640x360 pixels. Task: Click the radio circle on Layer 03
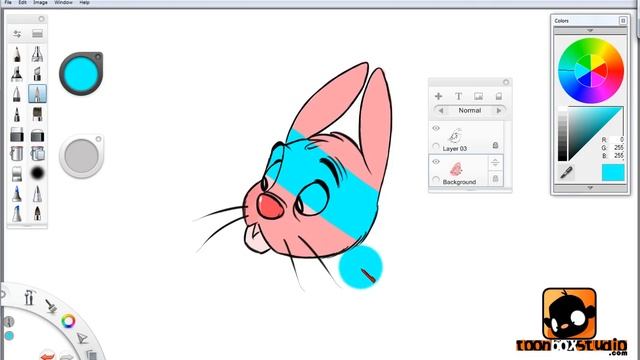(x=436, y=146)
